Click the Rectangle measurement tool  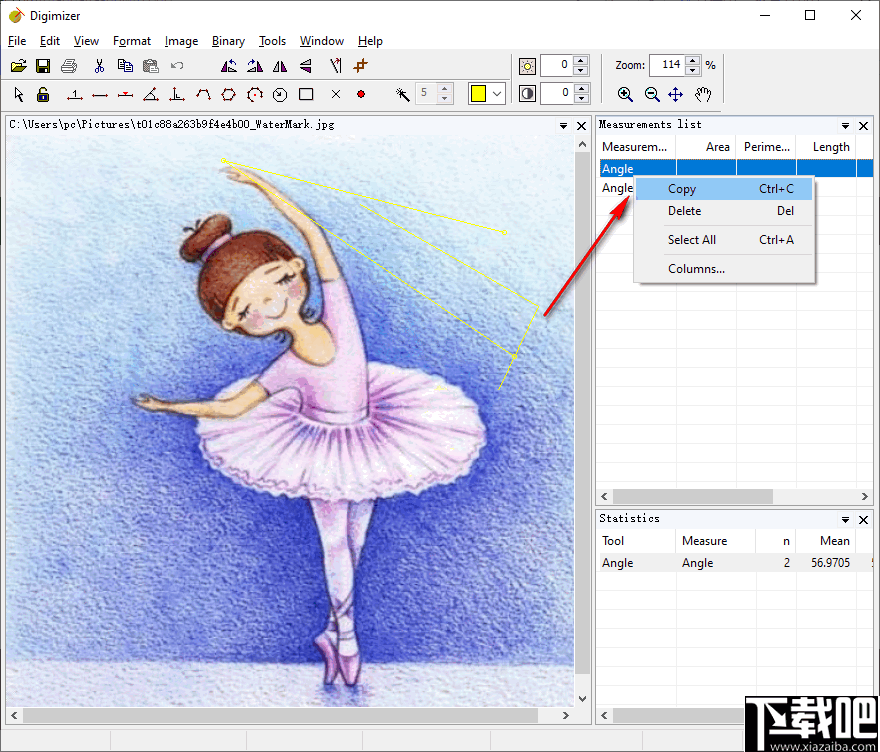[306, 94]
